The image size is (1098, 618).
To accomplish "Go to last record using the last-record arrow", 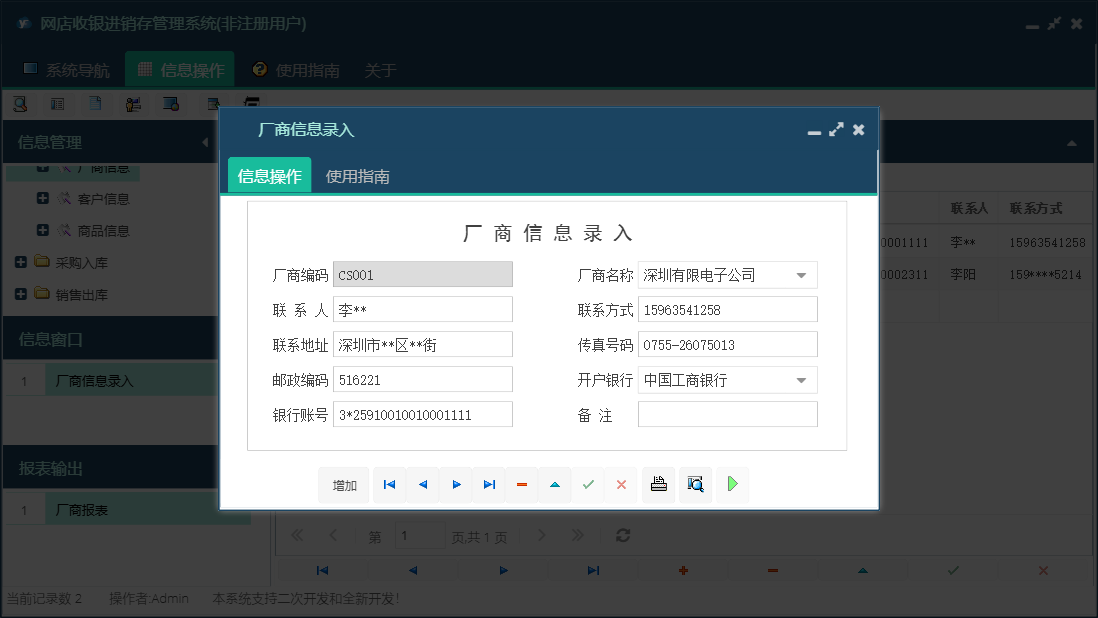I will click(x=489, y=484).
